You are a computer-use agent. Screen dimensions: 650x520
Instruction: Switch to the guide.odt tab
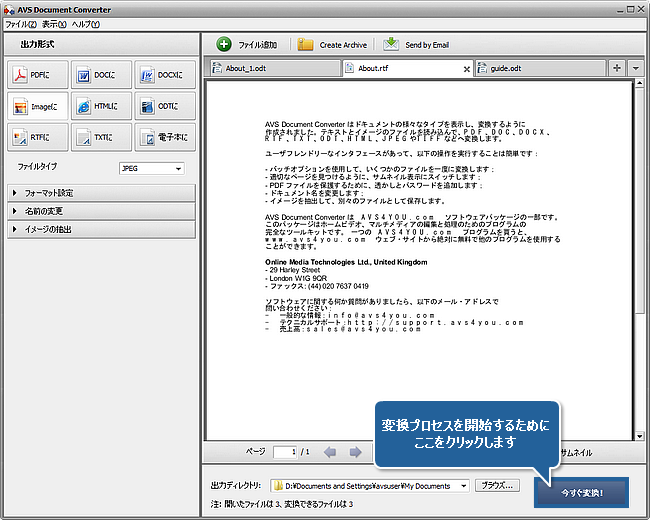(x=540, y=68)
